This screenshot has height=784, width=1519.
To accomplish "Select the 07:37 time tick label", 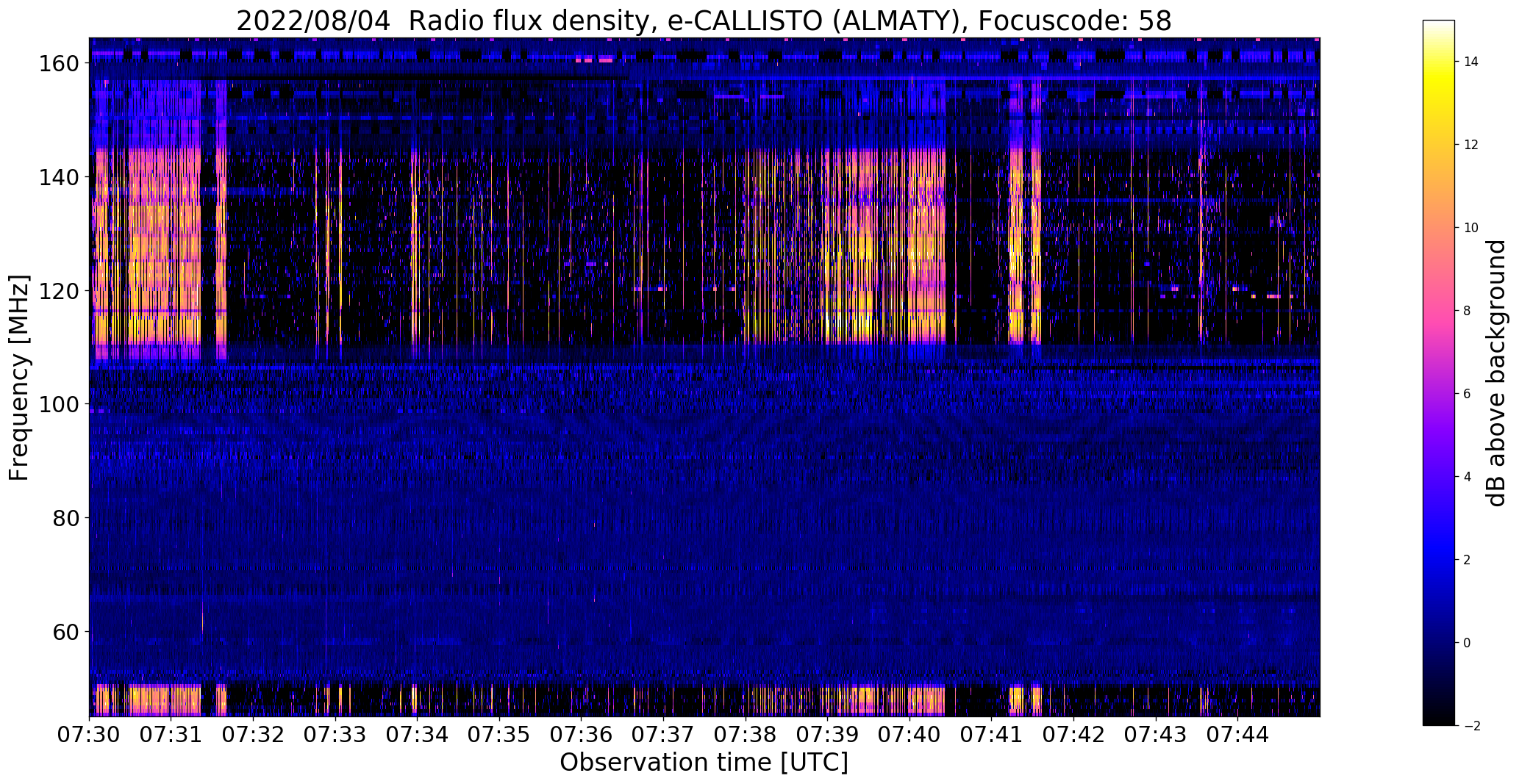I will coord(664,735).
